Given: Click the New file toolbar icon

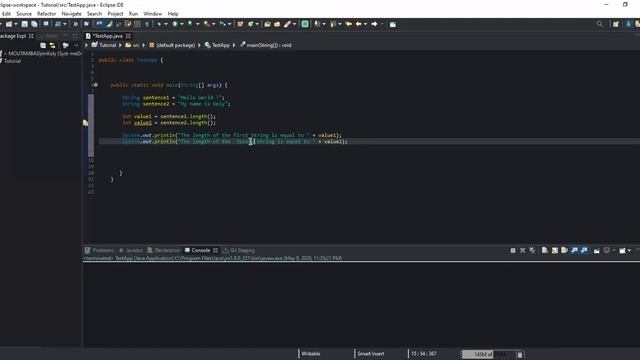Looking at the screenshot, I should point(9,24).
